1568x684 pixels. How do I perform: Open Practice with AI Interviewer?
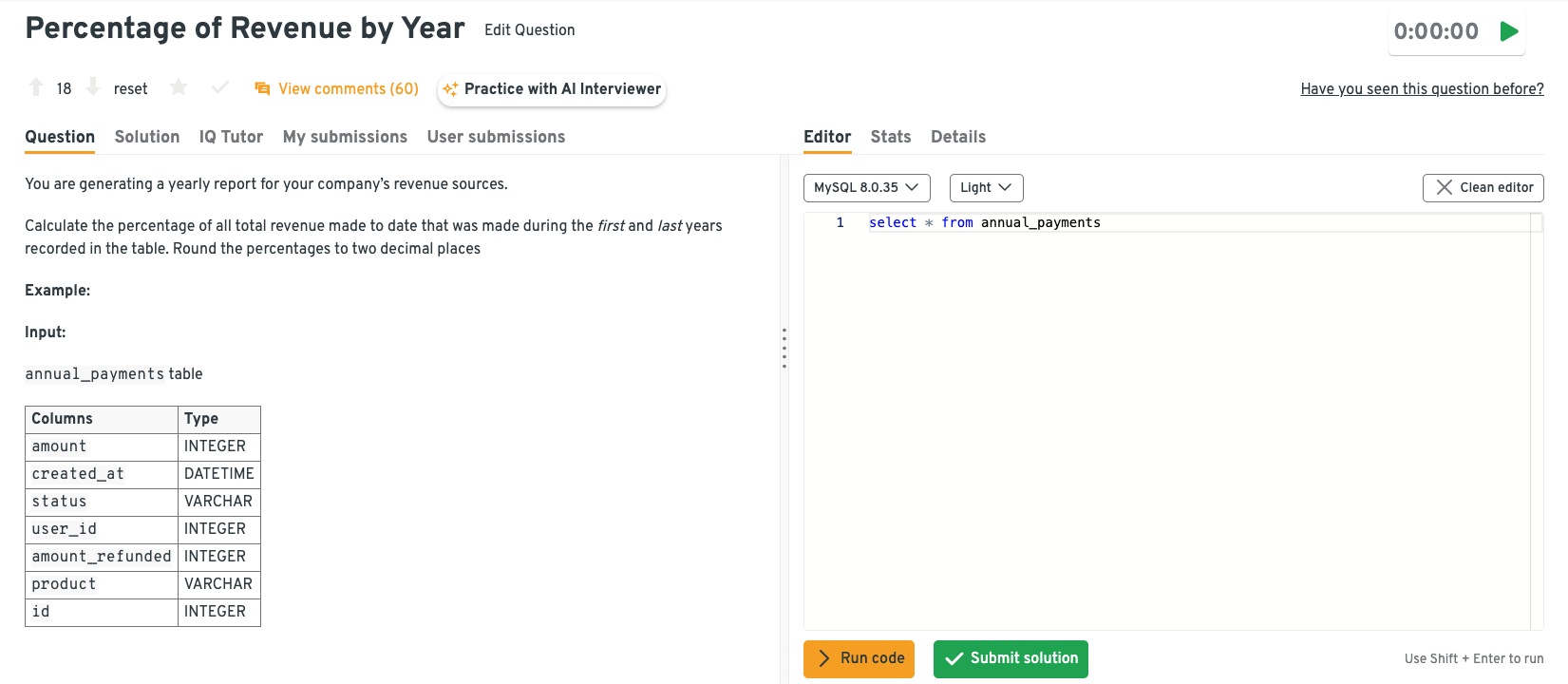click(x=552, y=89)
